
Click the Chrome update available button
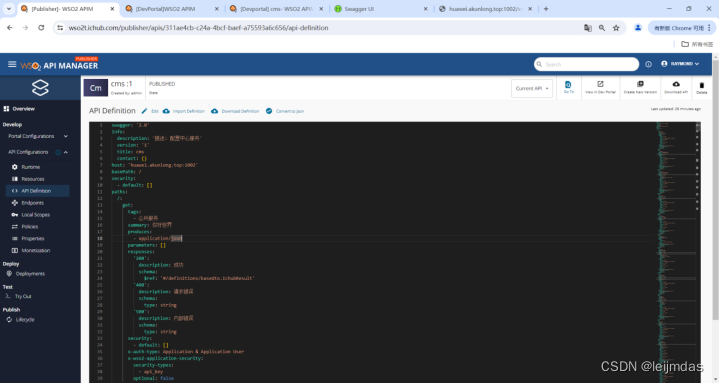(x=681, y=28)
